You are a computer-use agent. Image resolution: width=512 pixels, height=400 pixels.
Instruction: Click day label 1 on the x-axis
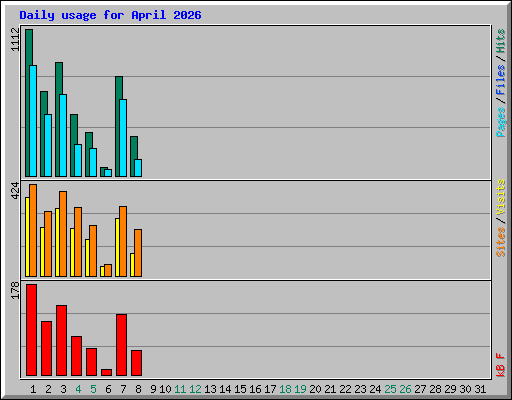[x=33, y=389]
